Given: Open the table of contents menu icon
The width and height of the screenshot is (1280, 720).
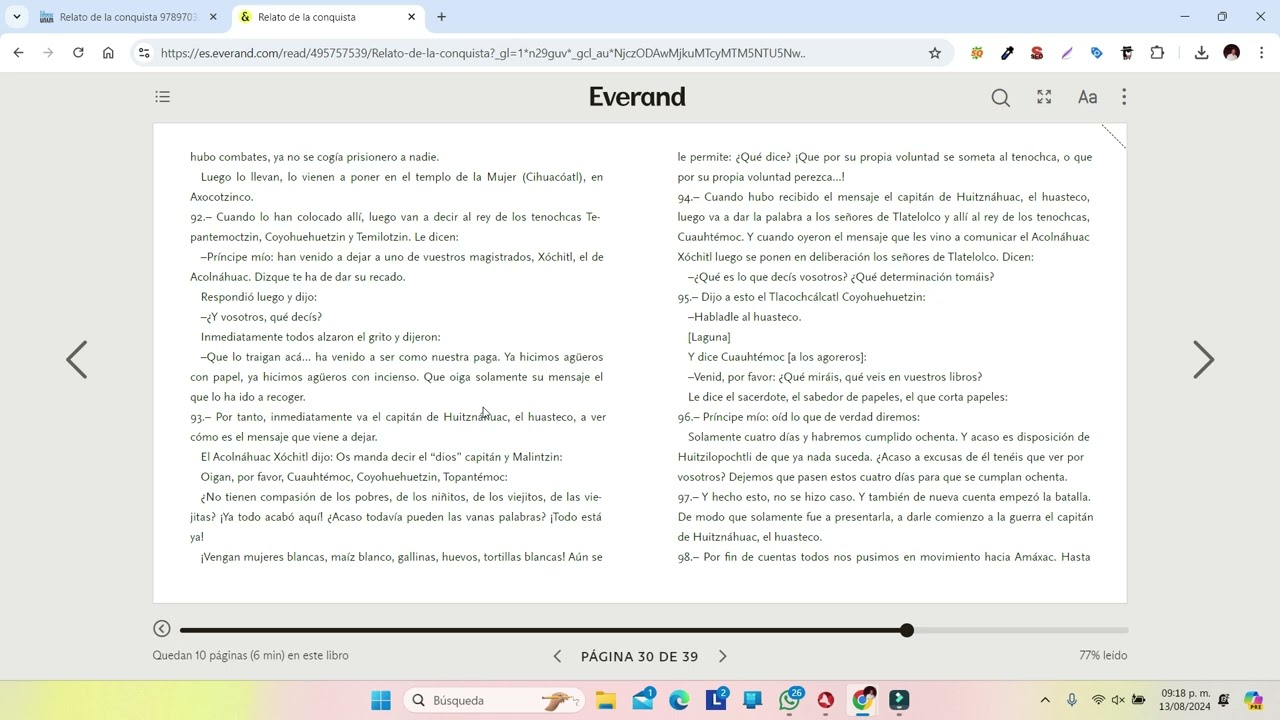Looking at the screenshot, I should tap(163, 97).
